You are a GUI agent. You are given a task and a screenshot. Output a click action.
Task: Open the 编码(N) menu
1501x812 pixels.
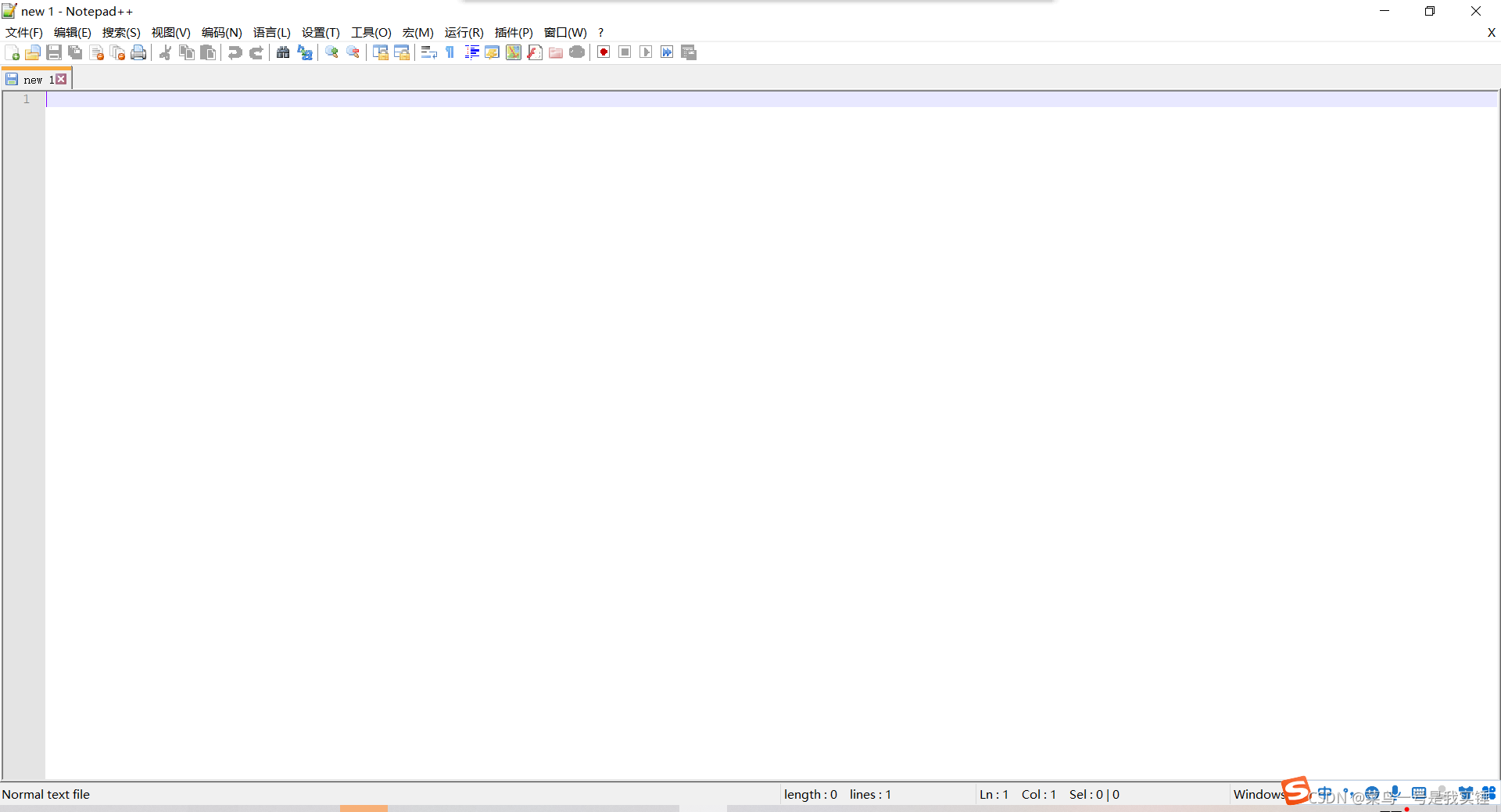[x=222, y=32]
